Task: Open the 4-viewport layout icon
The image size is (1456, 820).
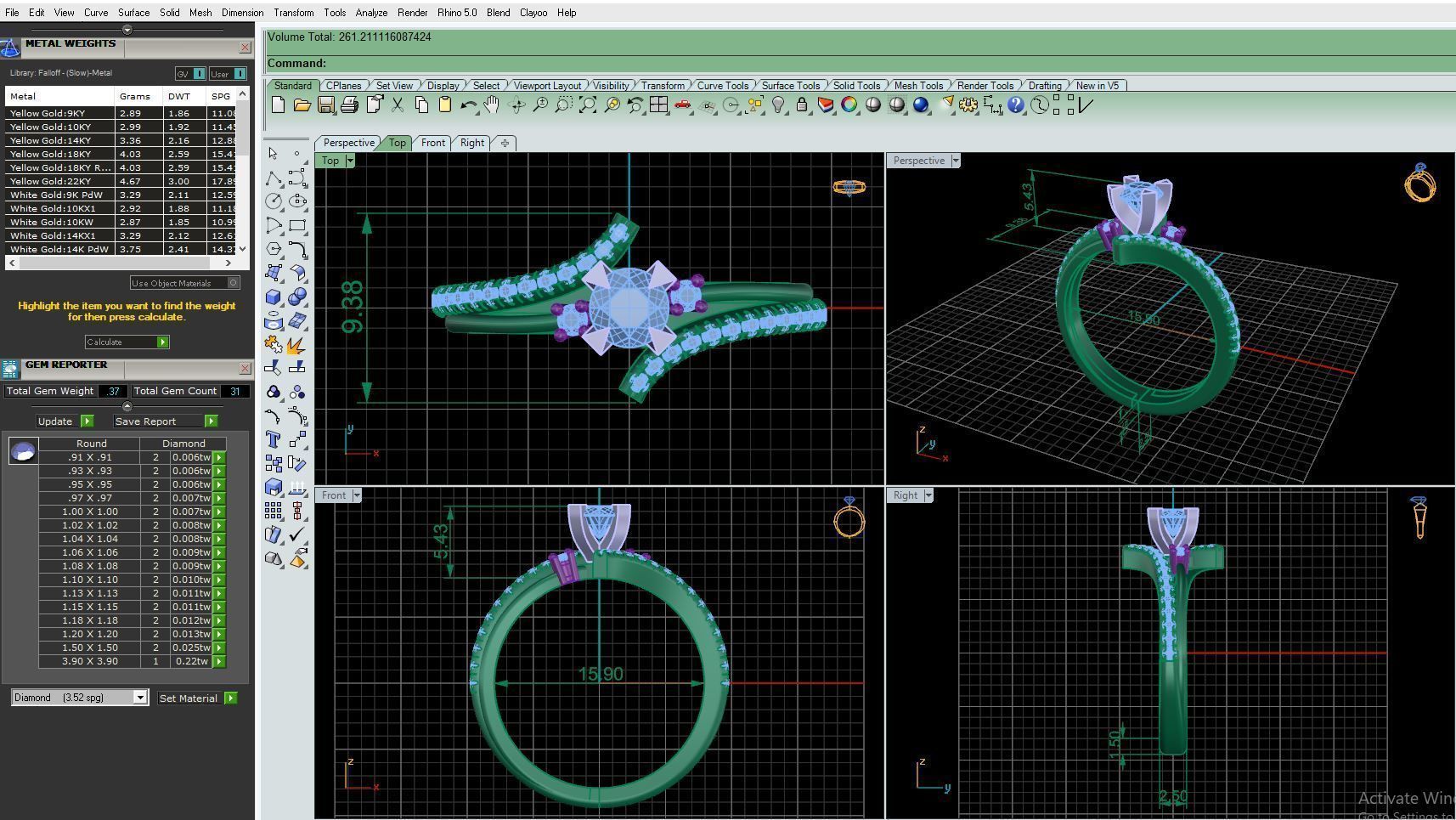Action: [658, 105]
